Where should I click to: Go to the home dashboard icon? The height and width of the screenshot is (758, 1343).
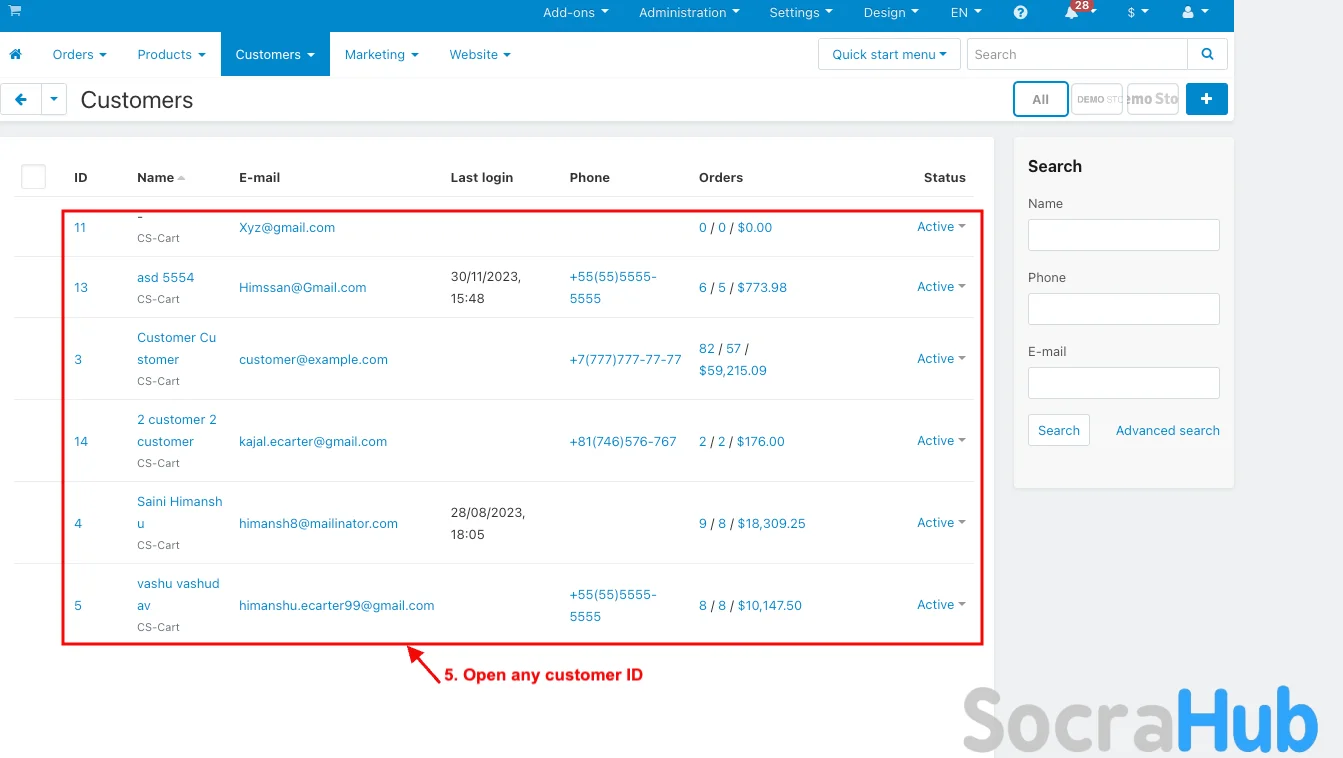pyautogui.click(x=15, y=55)
